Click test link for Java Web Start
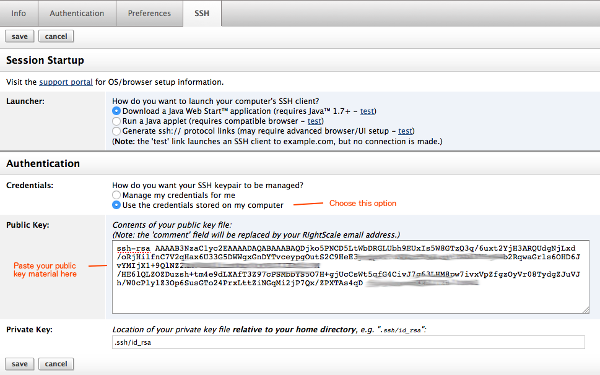600x375 pixels. (x=367, y=111)
